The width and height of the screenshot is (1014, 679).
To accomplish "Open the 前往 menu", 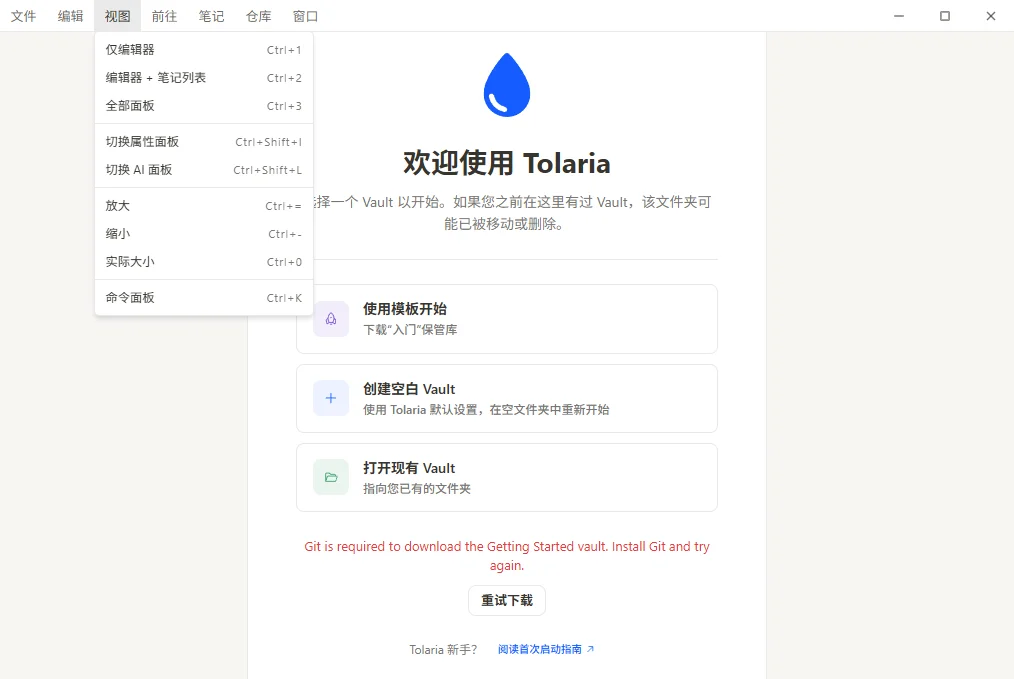I will (x=164, y=16).
